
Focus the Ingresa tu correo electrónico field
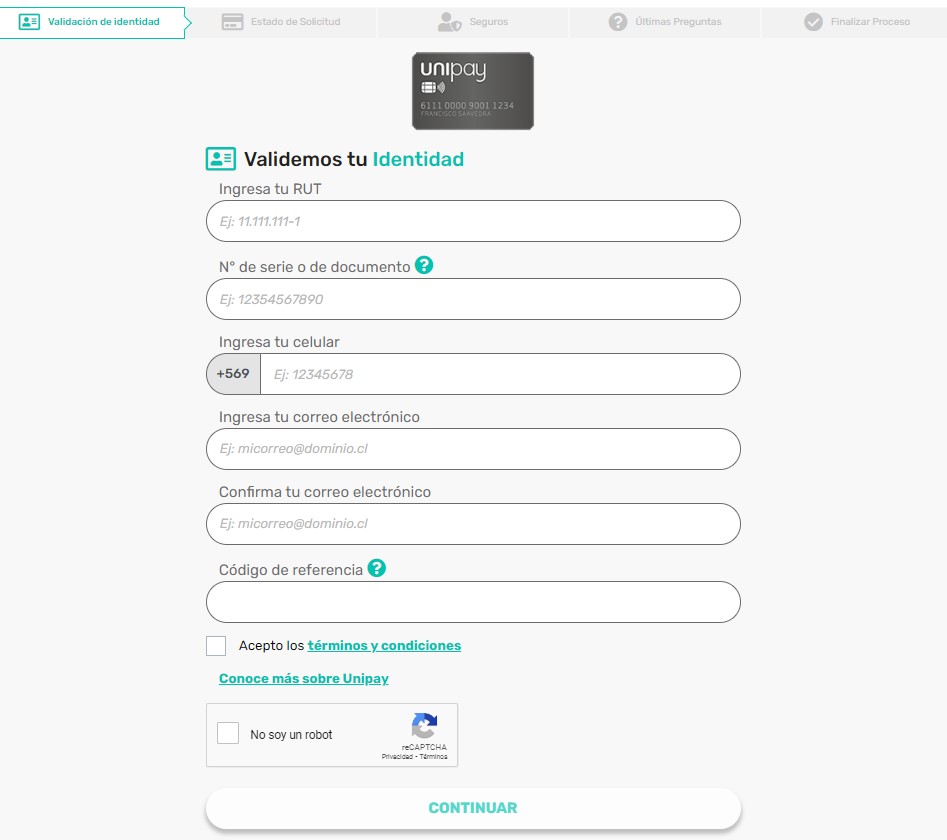click(x=473, y=449)
